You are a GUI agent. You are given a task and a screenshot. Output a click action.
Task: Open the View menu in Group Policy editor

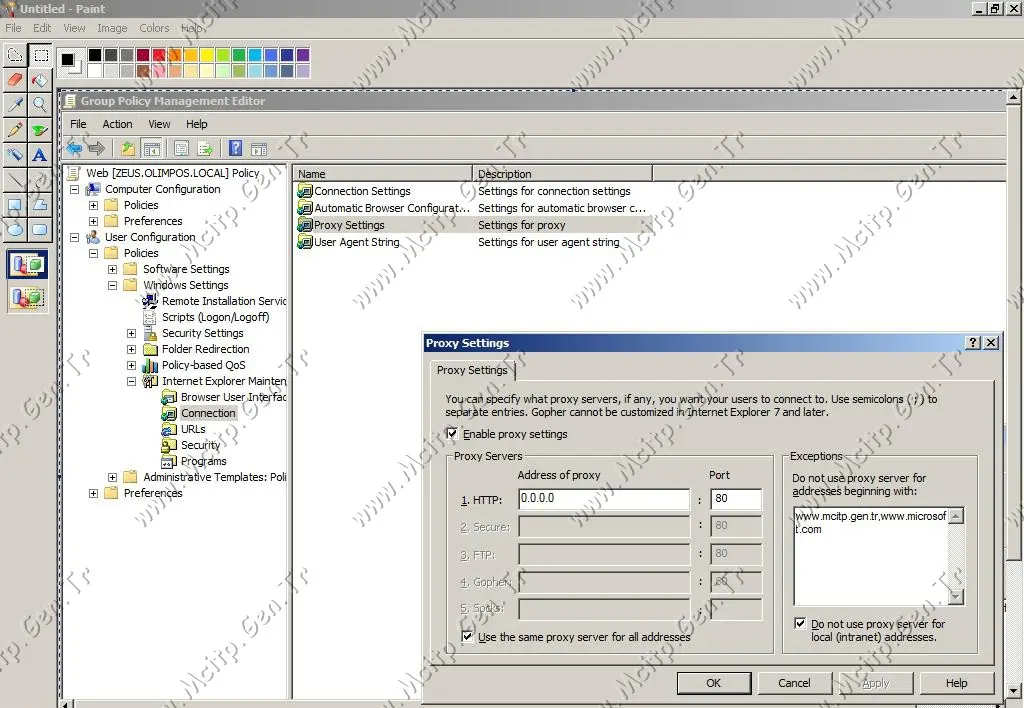click(159, 124)
